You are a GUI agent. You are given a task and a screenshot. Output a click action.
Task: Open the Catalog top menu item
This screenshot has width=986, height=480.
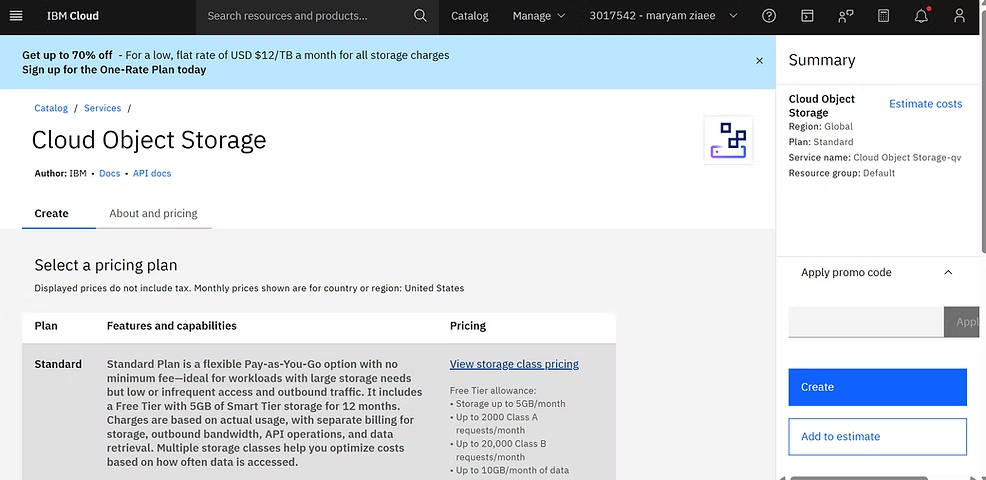[470, 16]
